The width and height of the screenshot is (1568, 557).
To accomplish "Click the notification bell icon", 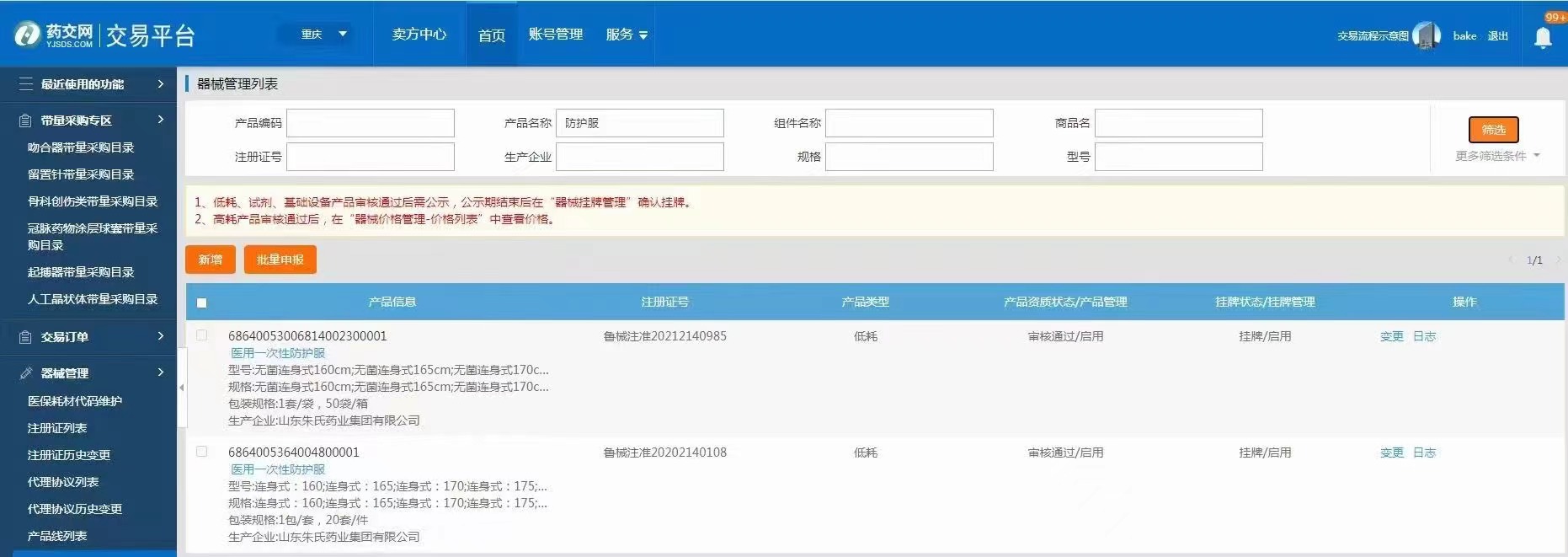I will click(x=1543, y=37).
